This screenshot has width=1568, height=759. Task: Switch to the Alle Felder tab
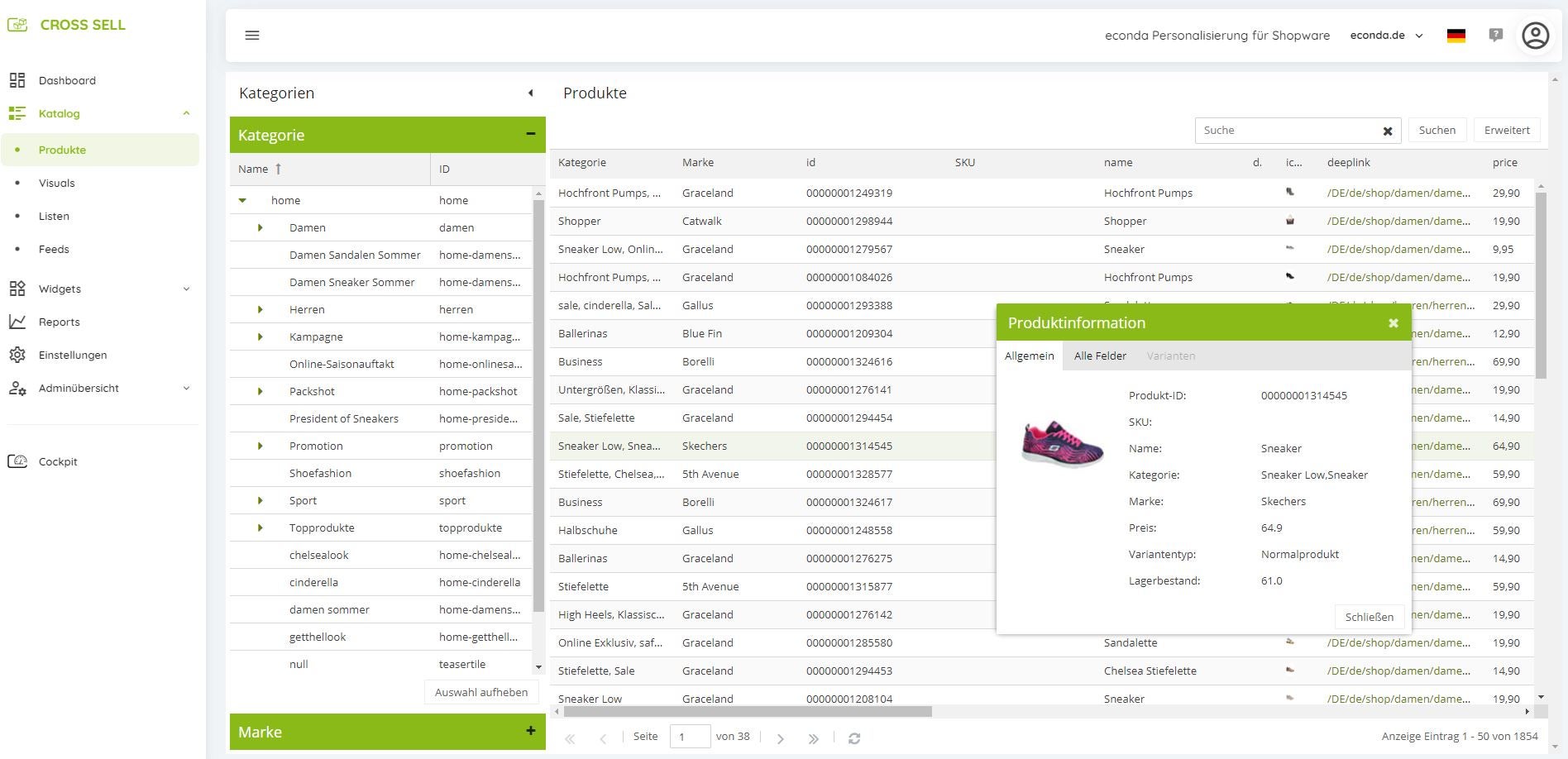(1100, 356)
